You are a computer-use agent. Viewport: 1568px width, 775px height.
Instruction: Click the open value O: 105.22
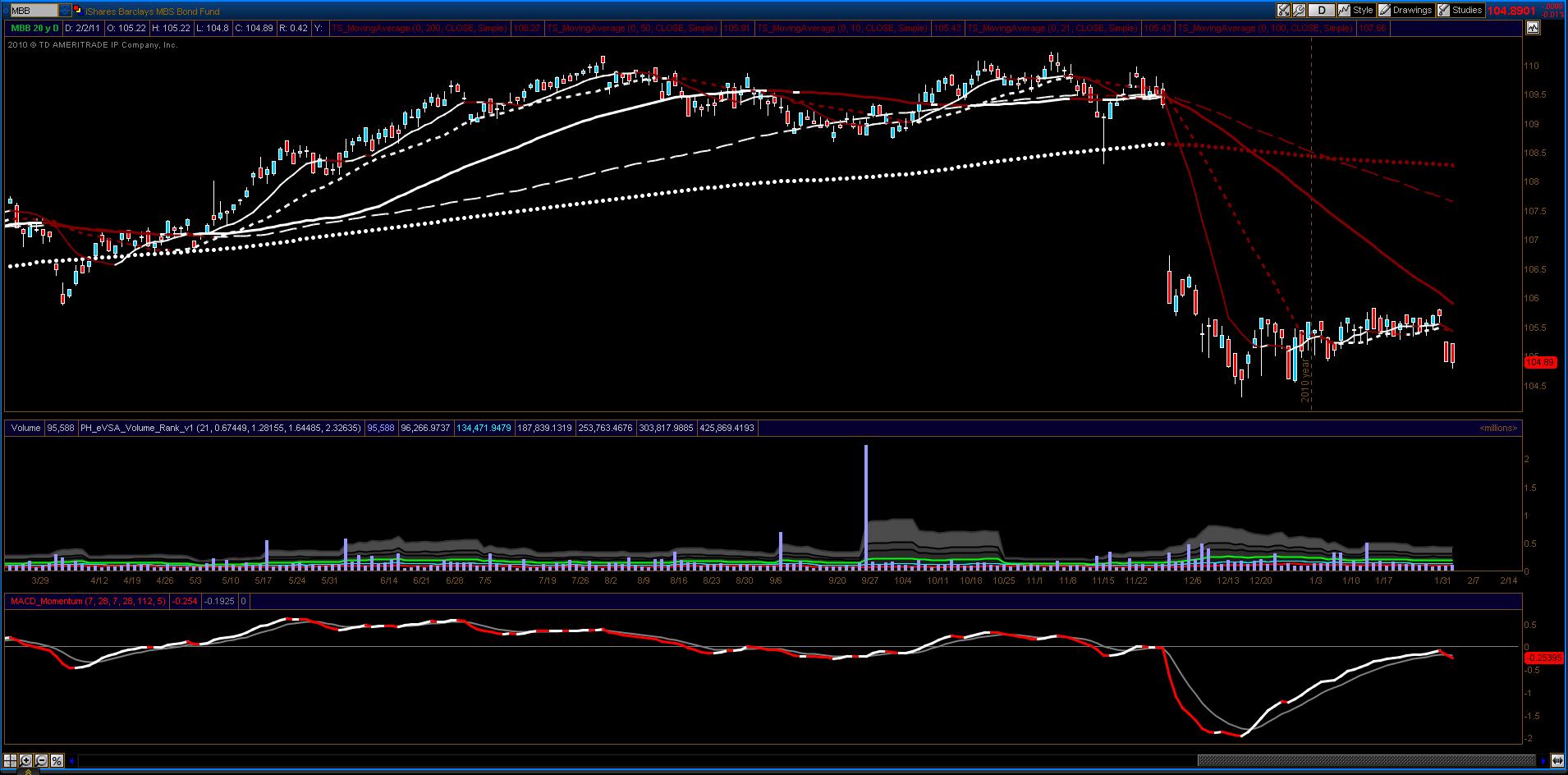click(x=126, y=28)
